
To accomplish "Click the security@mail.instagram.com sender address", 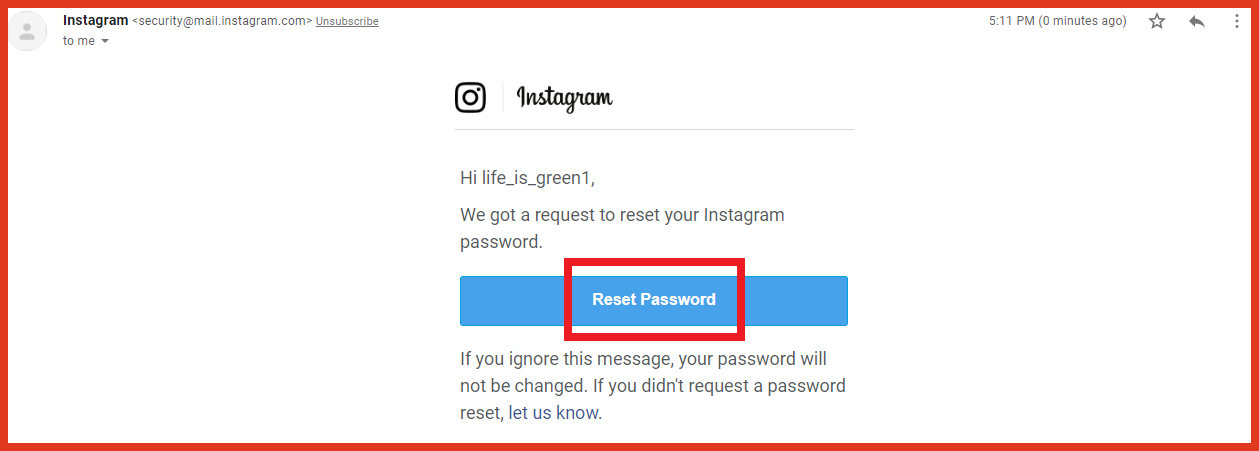I will [222, 21].
